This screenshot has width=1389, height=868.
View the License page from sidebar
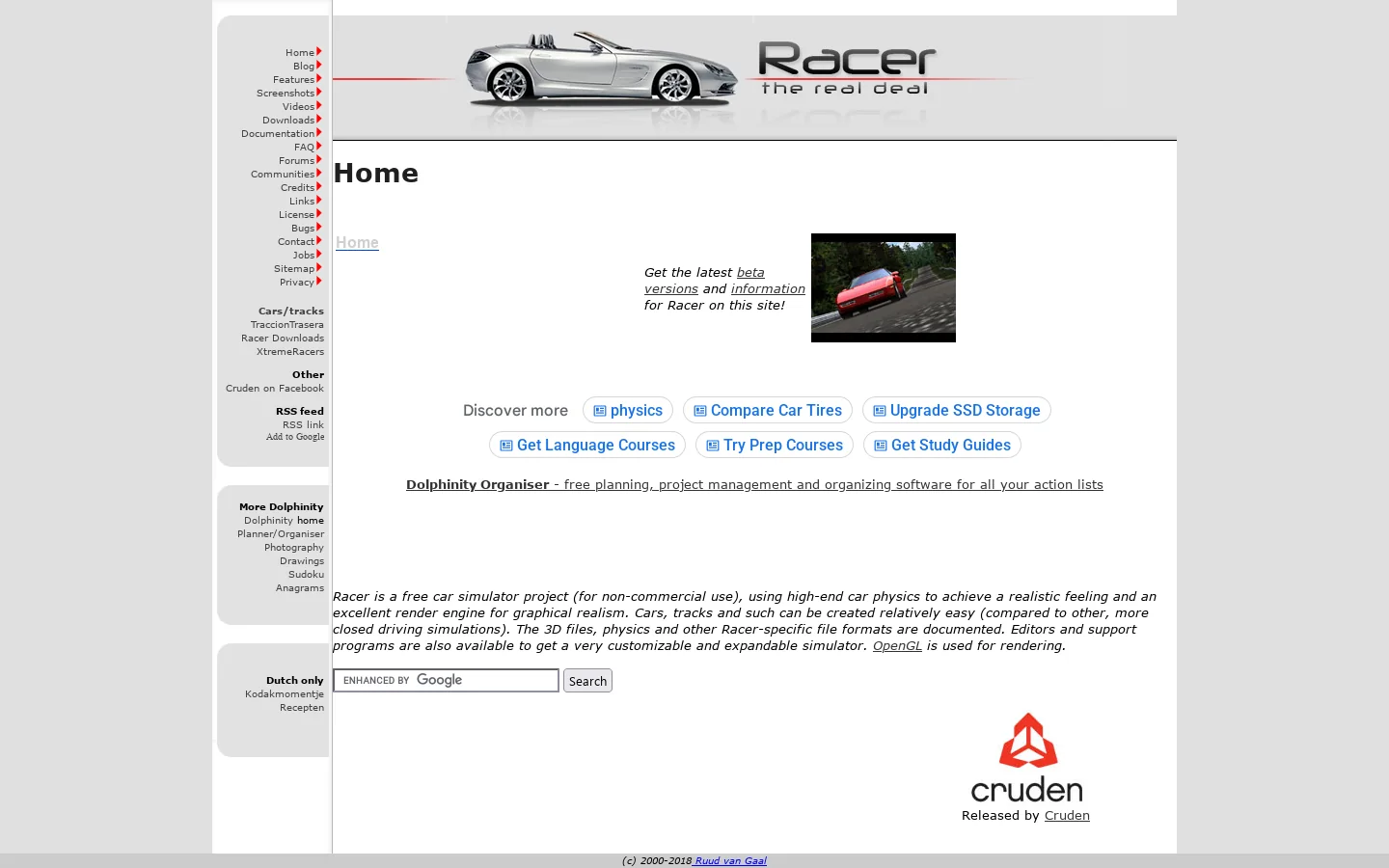click(296, 215)
